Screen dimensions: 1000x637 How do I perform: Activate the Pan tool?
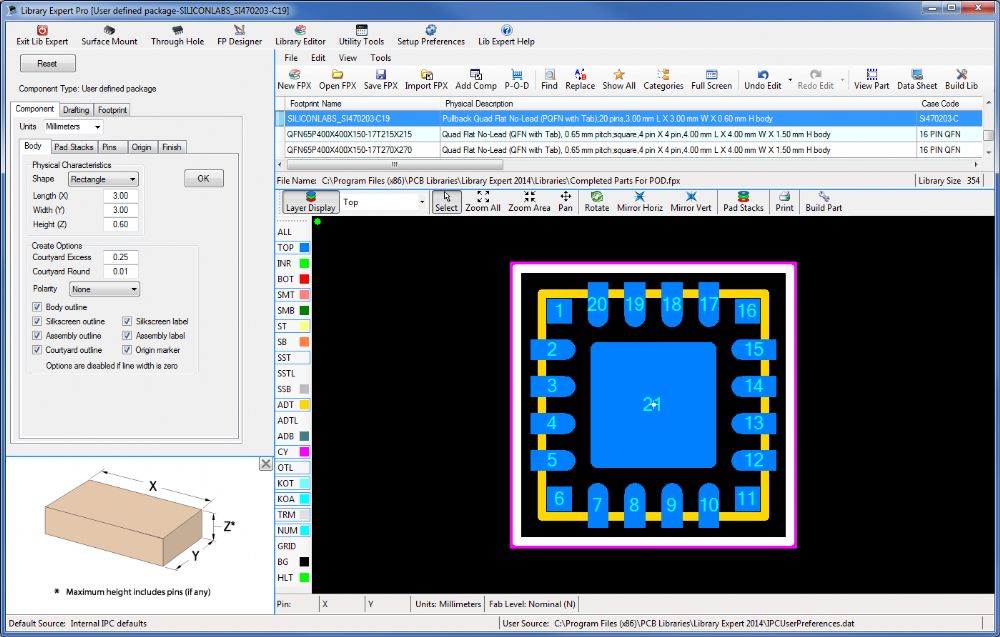(565, 201)
